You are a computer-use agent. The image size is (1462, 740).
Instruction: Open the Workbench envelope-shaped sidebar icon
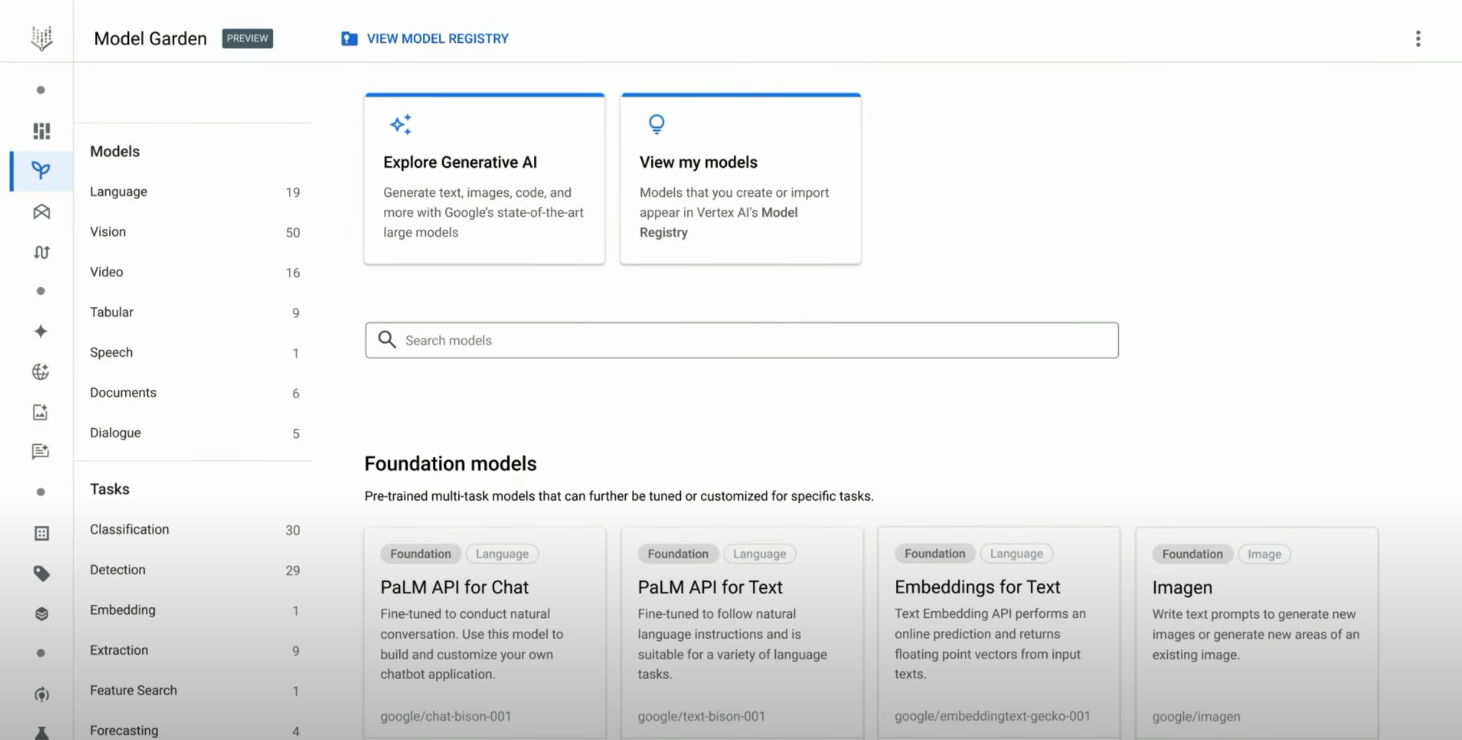pos(41,212)
